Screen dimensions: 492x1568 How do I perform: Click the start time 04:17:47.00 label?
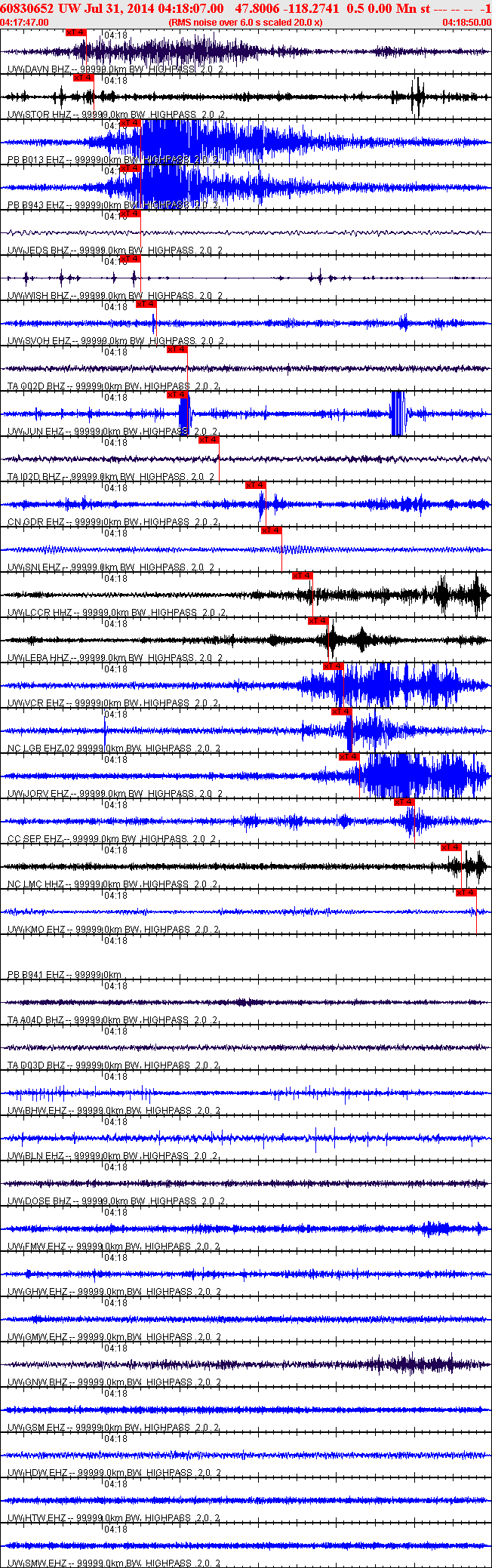point(25,22)
